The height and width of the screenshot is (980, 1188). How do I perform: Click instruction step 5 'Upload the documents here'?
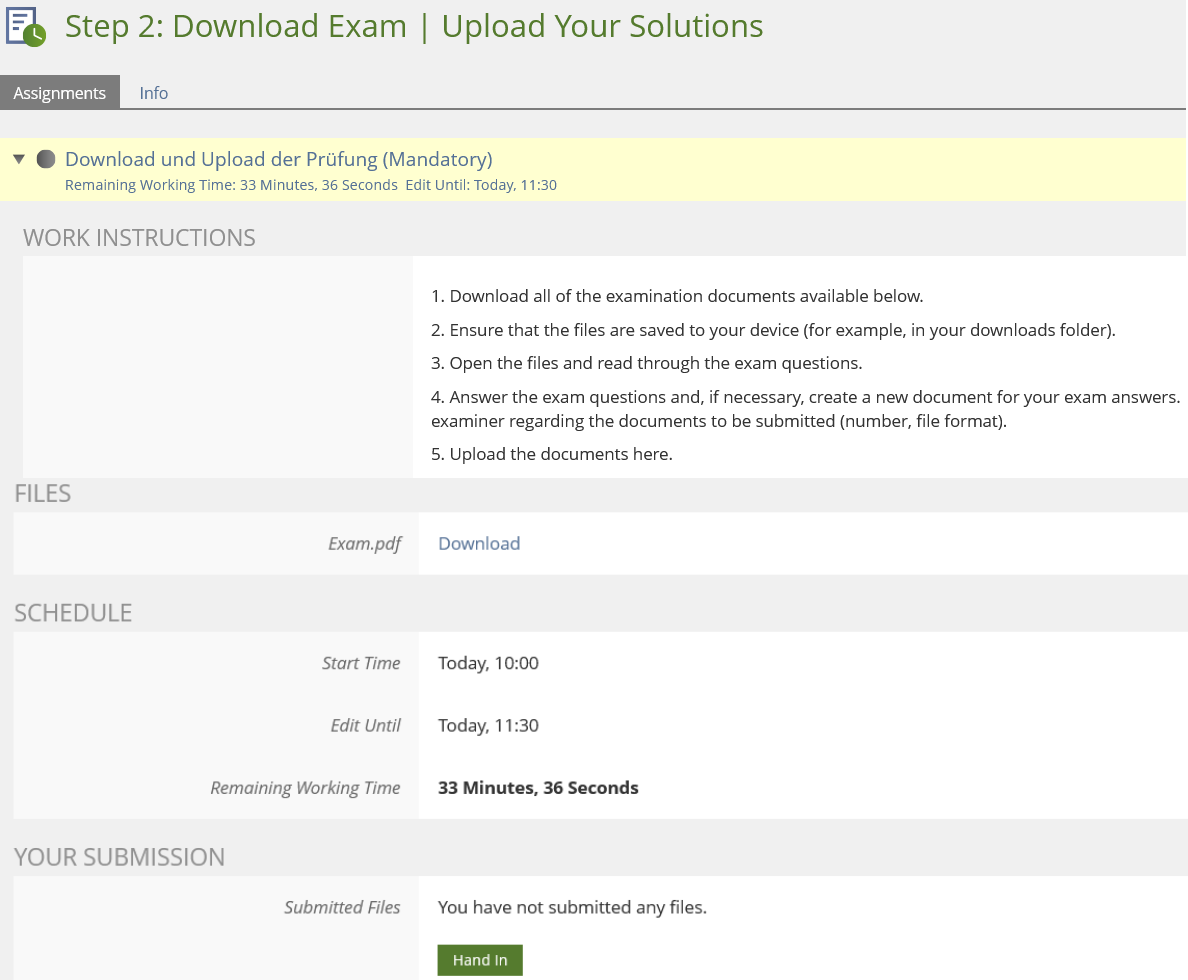552,454
